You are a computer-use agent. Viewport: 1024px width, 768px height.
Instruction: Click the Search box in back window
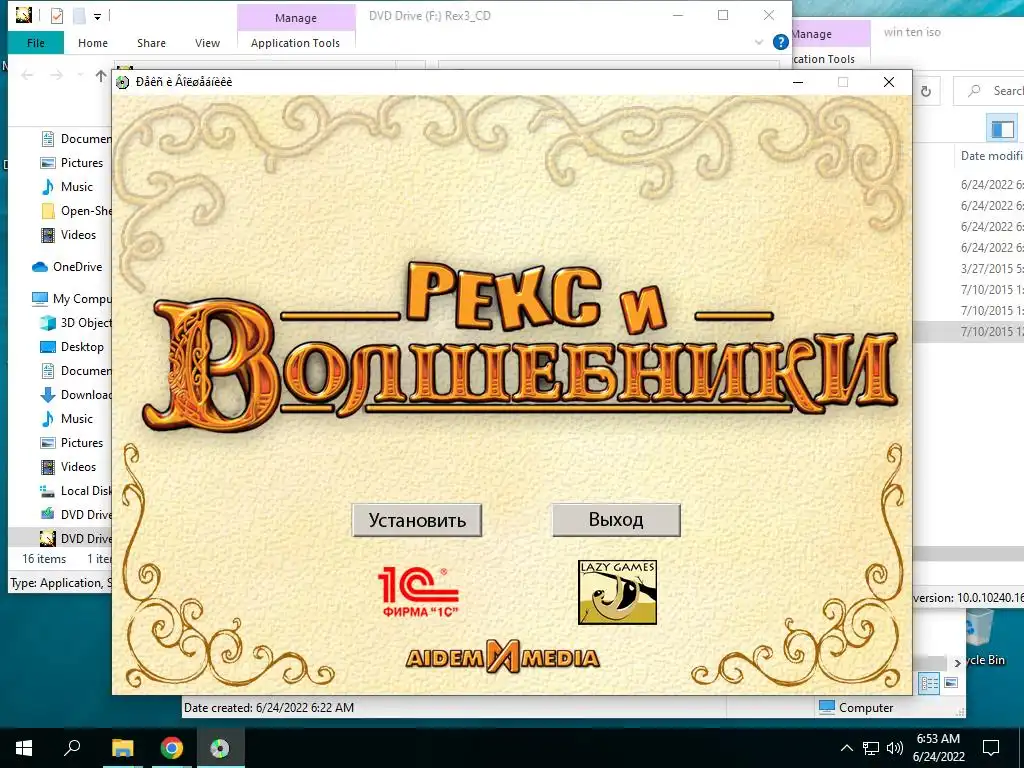[x=989, y=91]
